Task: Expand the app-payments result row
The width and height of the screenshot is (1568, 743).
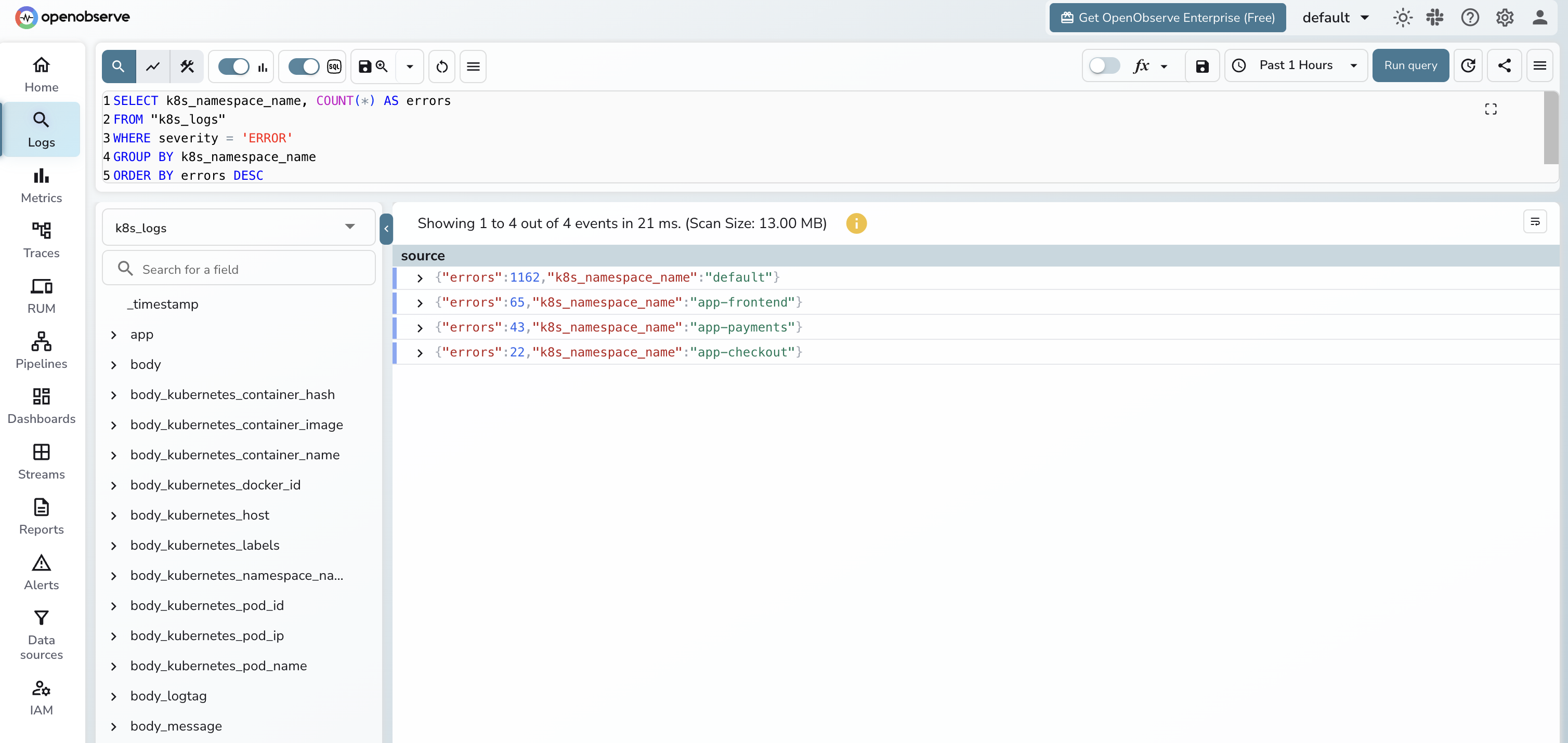Action: point(420,328)
